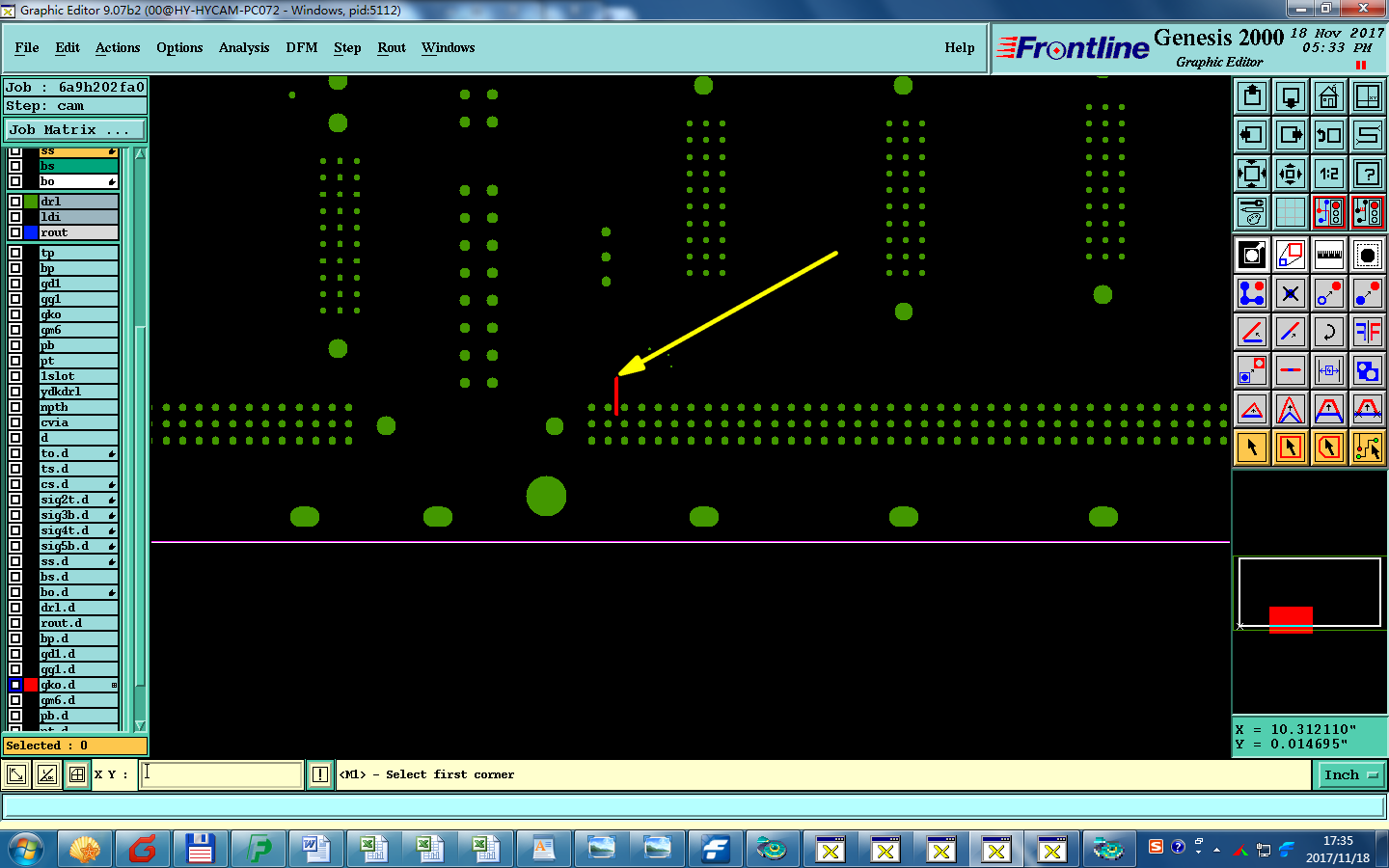
Task: Click the incremental angle coordinate button
Action: 46,774
